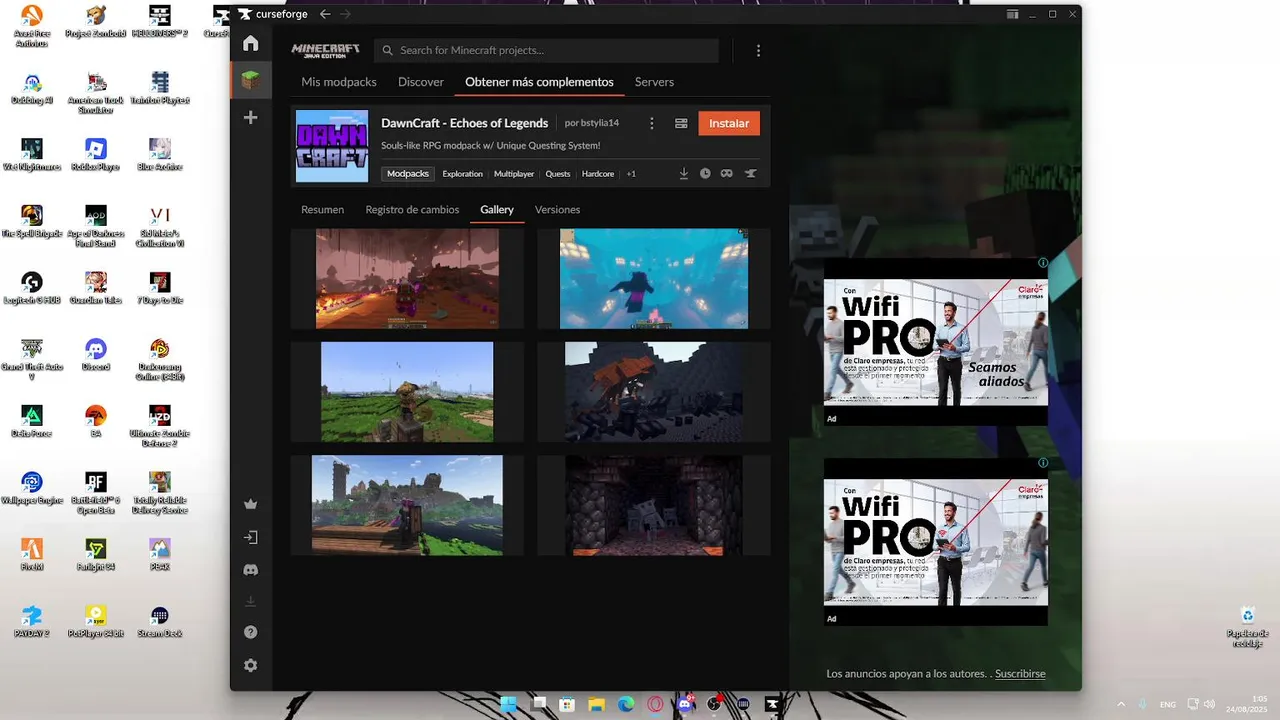Go back with the left arrow in the title bar

(325, 14)
